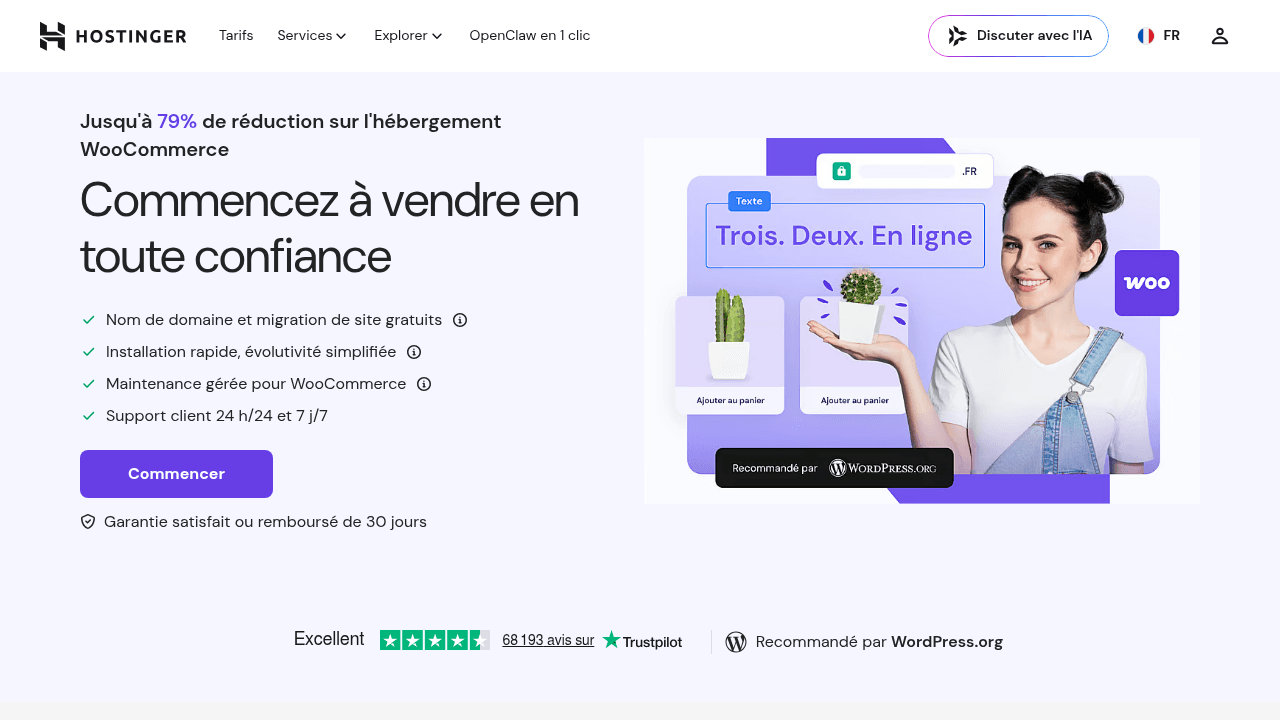Open the FR language selector
Screen dimensions: 1280x720
tap(1159, 36)
